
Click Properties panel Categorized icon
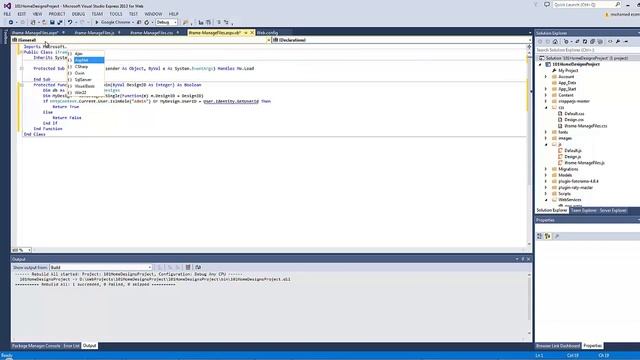point(540,236)
